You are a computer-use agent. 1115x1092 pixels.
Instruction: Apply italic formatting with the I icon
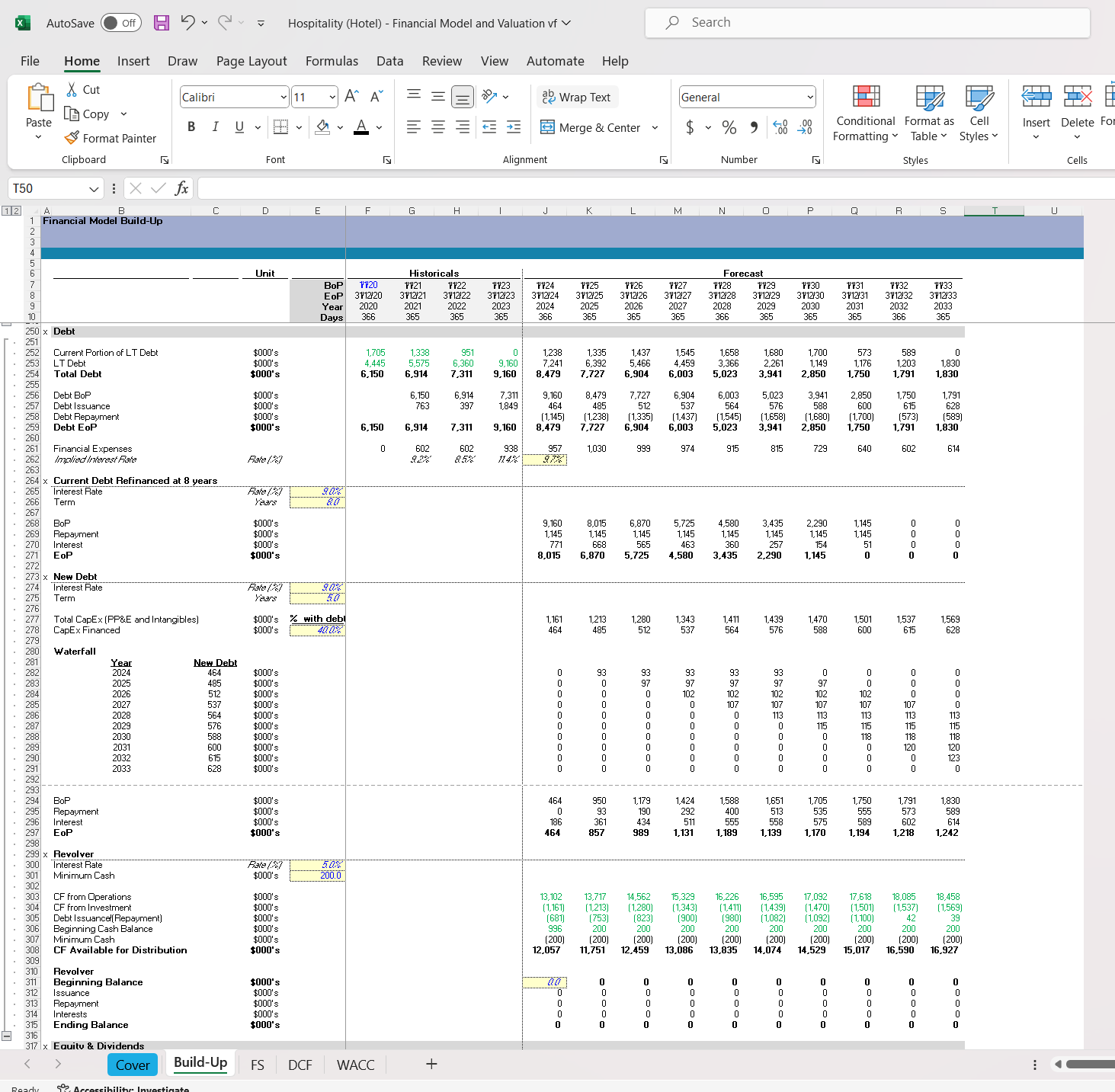(216, 127)
